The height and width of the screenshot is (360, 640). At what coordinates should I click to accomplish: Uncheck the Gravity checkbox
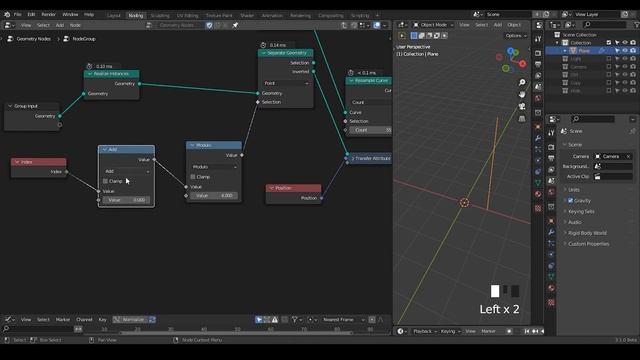(x=571, y=200)
